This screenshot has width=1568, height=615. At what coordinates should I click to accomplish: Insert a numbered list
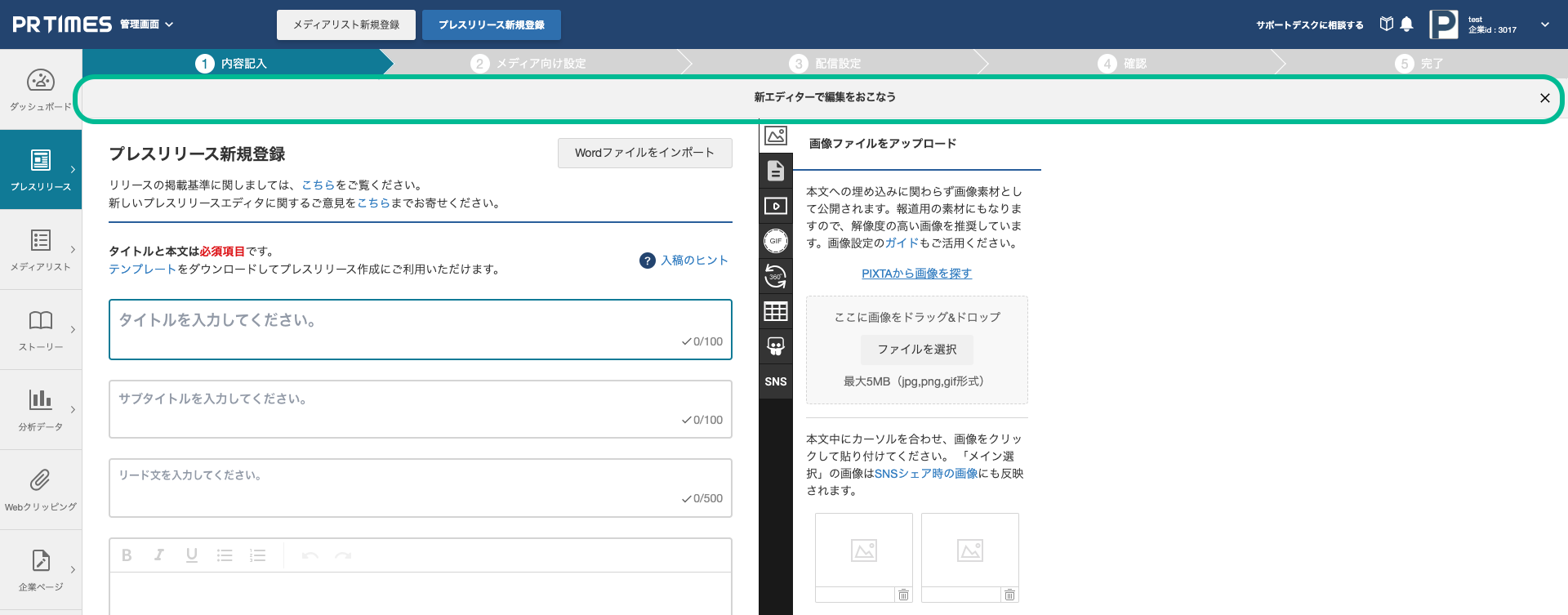click(x=258, y=555)
